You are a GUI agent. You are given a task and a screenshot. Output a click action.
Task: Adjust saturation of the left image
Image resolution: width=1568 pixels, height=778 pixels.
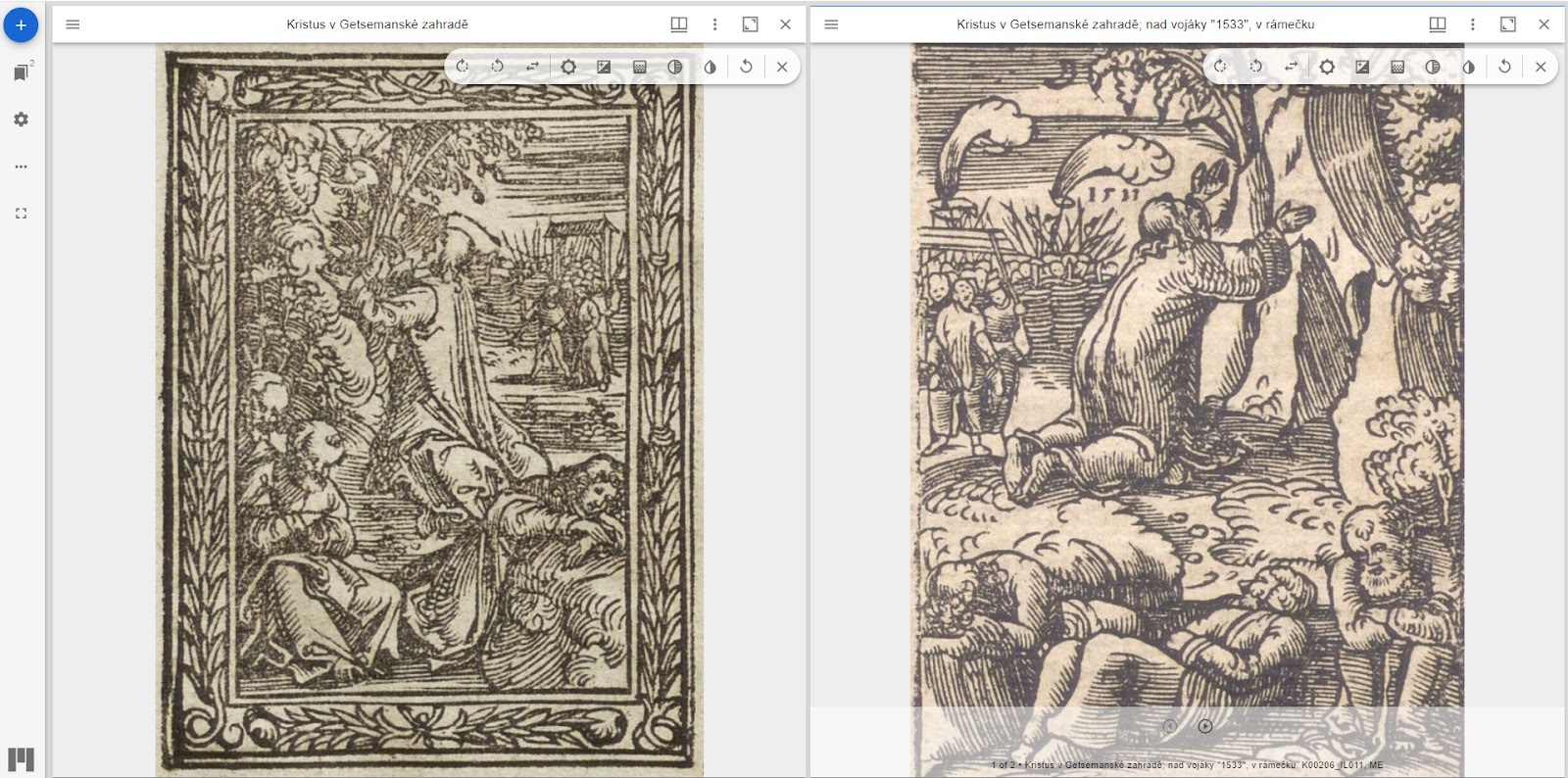point(639,67)
